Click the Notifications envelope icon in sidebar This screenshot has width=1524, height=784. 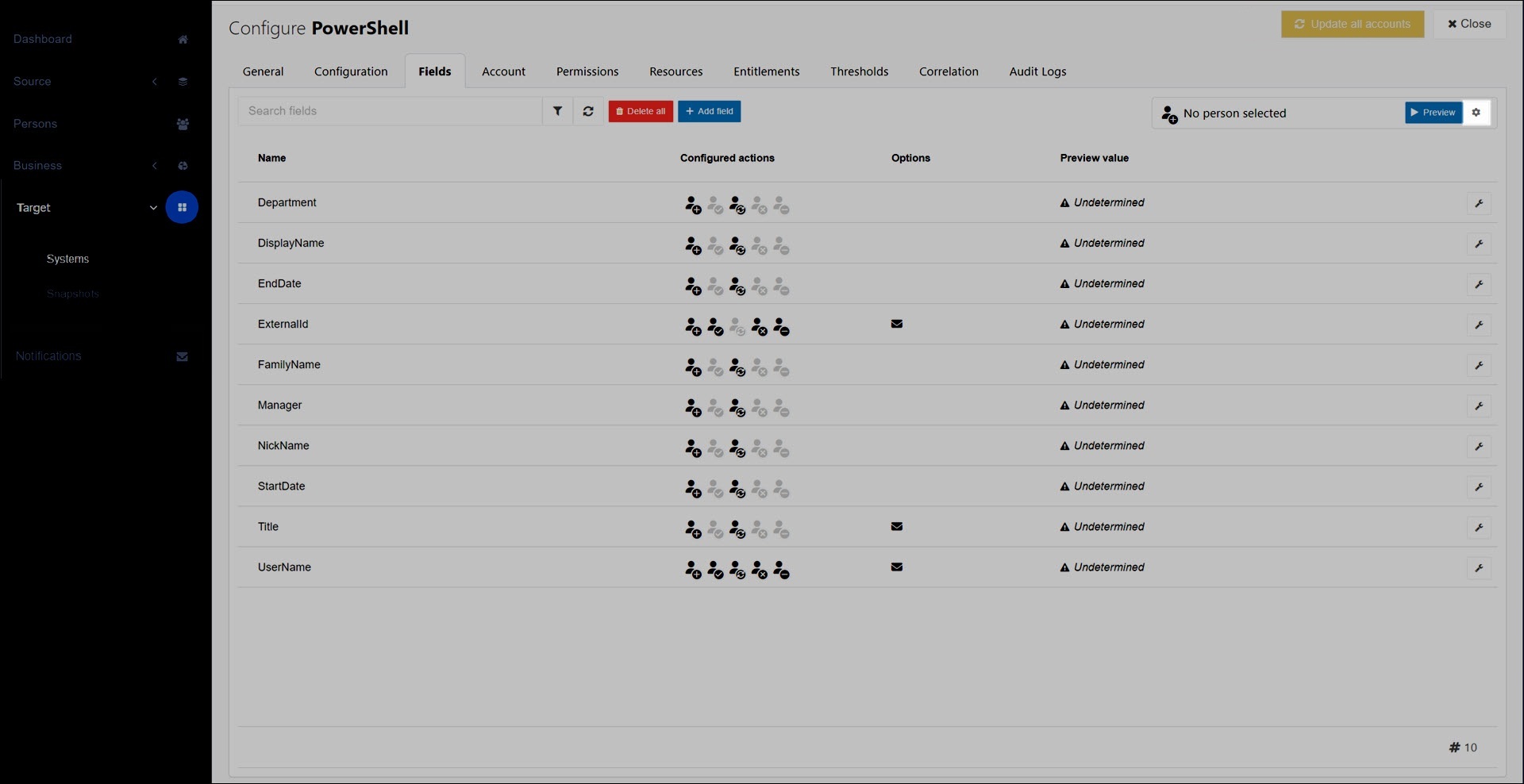point(182,356)
